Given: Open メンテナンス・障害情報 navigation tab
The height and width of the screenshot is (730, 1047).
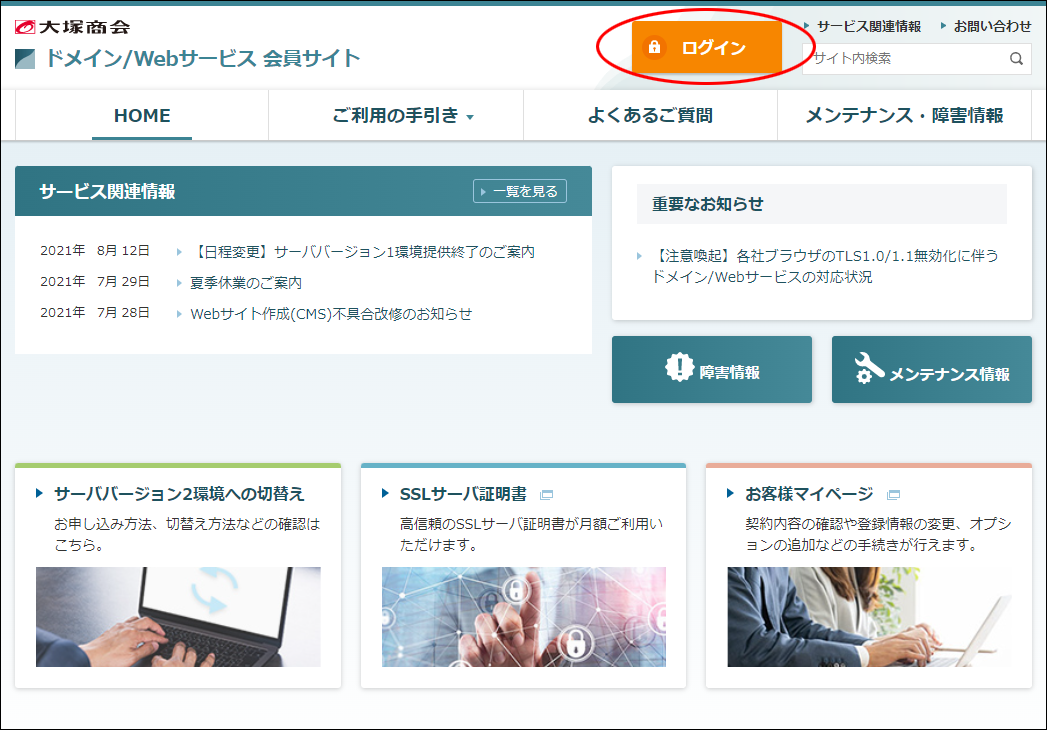Looking at the screenshot, I should (905, 116).
